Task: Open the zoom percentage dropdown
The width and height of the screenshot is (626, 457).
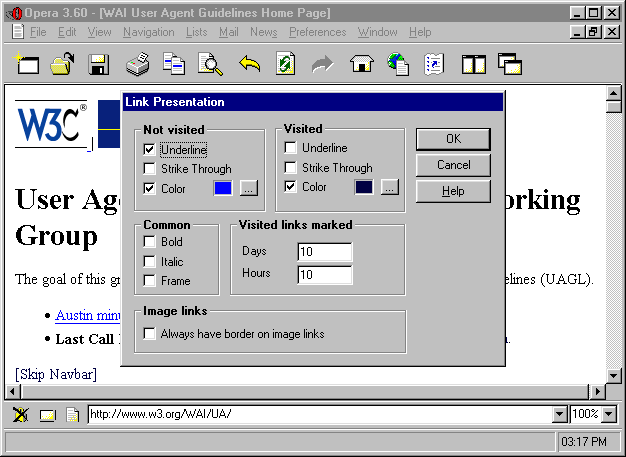Action: pyautogui.click(x=612, y=414)
